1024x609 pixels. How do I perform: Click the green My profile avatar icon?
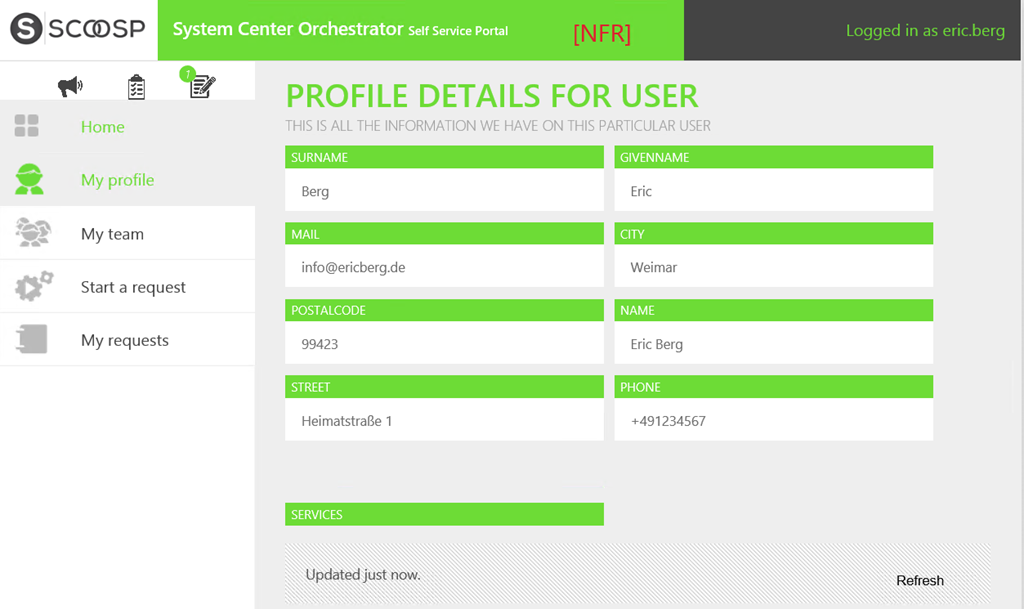[29, 179]
